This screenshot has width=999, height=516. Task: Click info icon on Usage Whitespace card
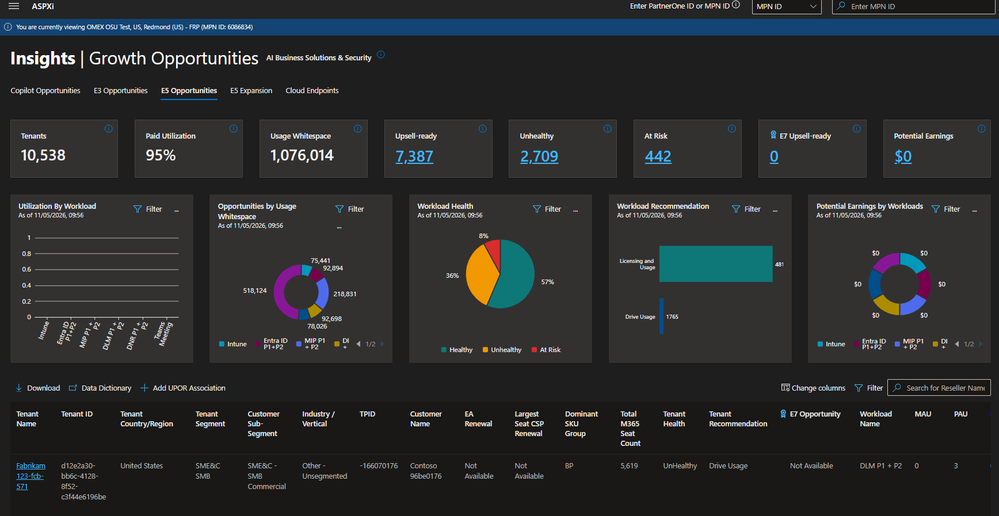click(357, 129)
